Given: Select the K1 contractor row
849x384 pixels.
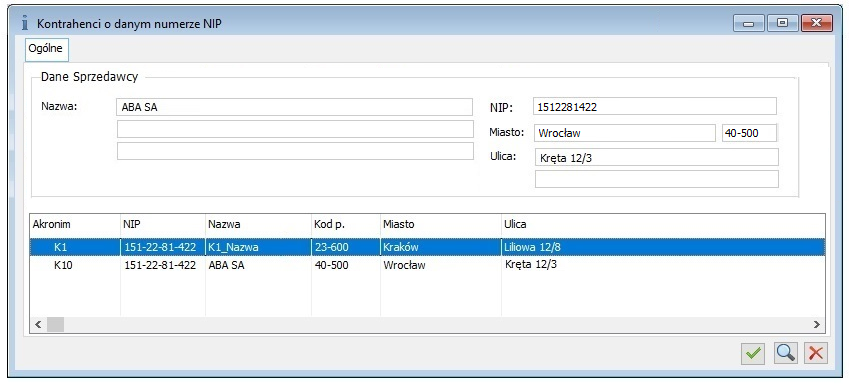Looking at the screenshot, I should point(427,248).
